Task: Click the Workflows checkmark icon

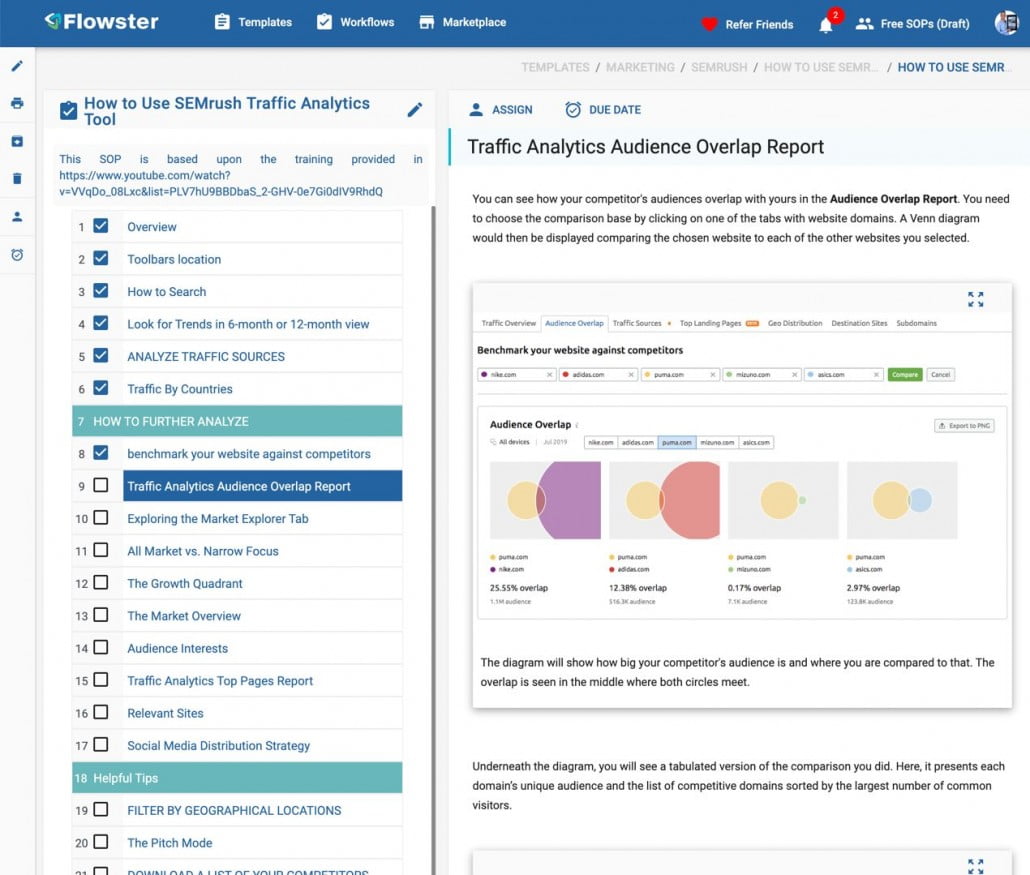Action: pos(325,22)
